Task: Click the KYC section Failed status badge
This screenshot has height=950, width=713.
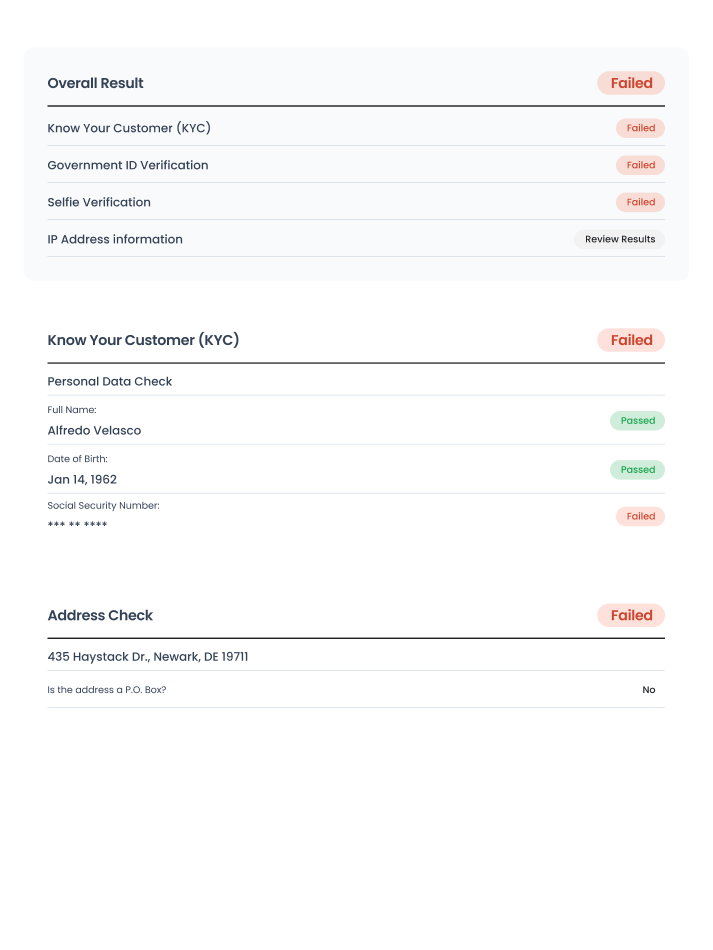Action: [x=631, y=340]
